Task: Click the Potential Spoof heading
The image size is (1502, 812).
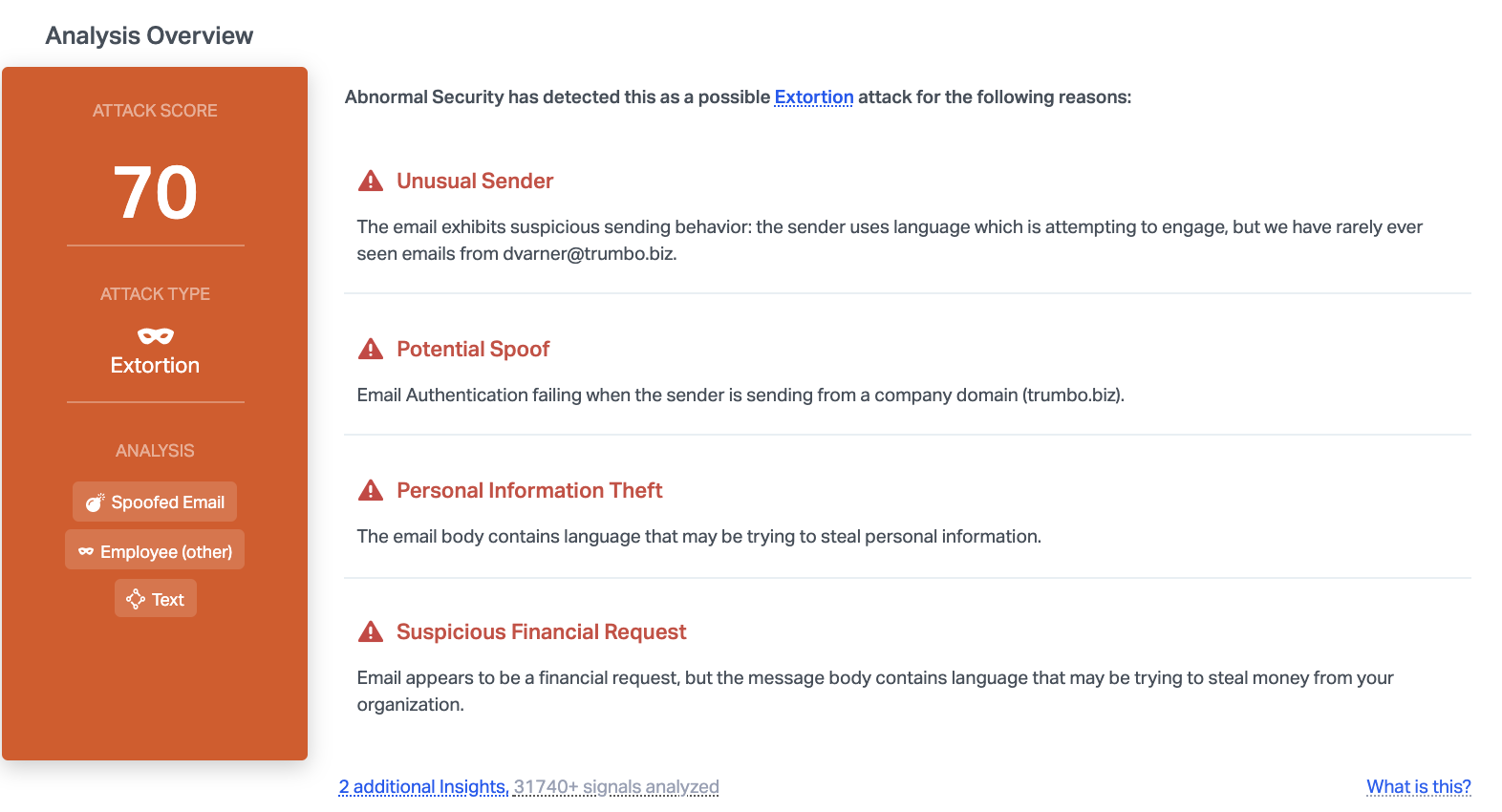Action: click(x=473, y=350)
